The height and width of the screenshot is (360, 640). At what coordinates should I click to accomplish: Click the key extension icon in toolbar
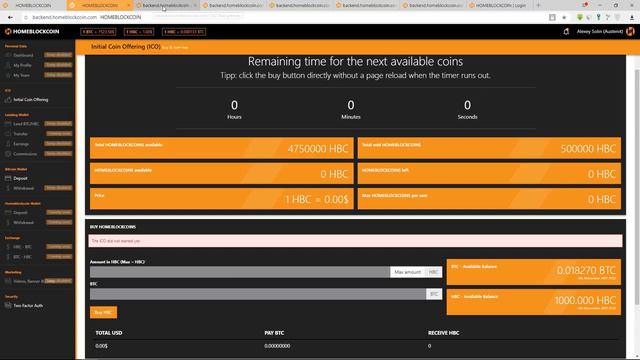point(598,17)
